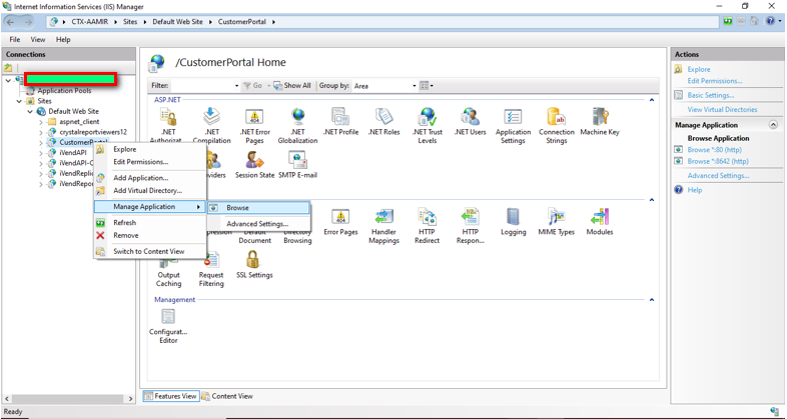
Task: Choose Add Virtual Directory in context menu
Action: click(148, 190)
